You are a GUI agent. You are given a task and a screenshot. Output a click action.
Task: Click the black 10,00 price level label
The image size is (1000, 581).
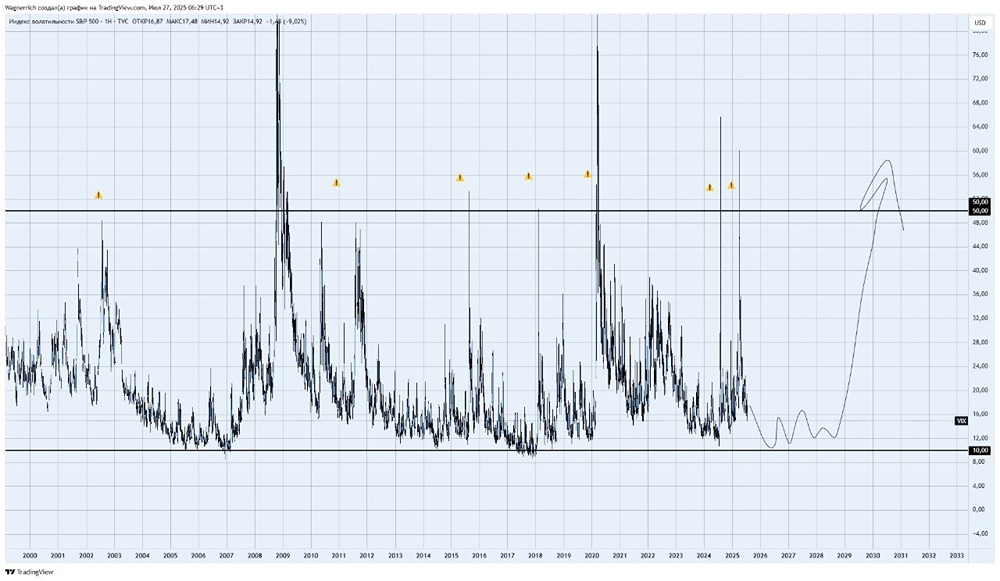pos(981,451)
